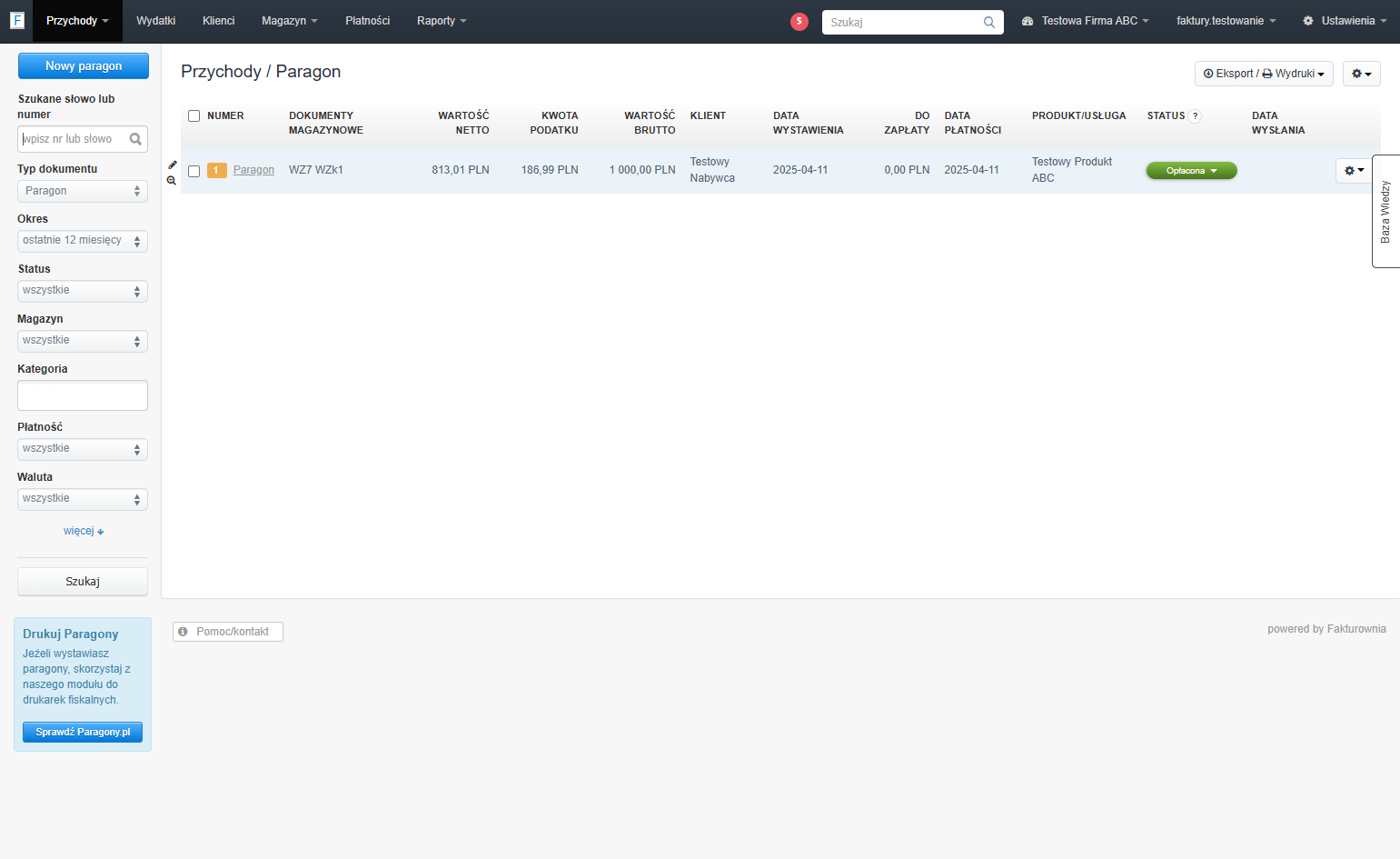Open the Status filter dropdown

click(x=83, y=291)
